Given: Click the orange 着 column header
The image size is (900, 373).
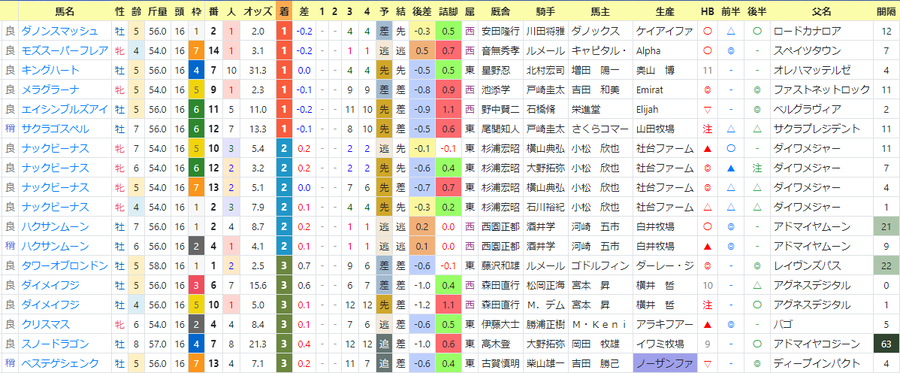Looking at the screenshot, I should (x=284, y=11).
